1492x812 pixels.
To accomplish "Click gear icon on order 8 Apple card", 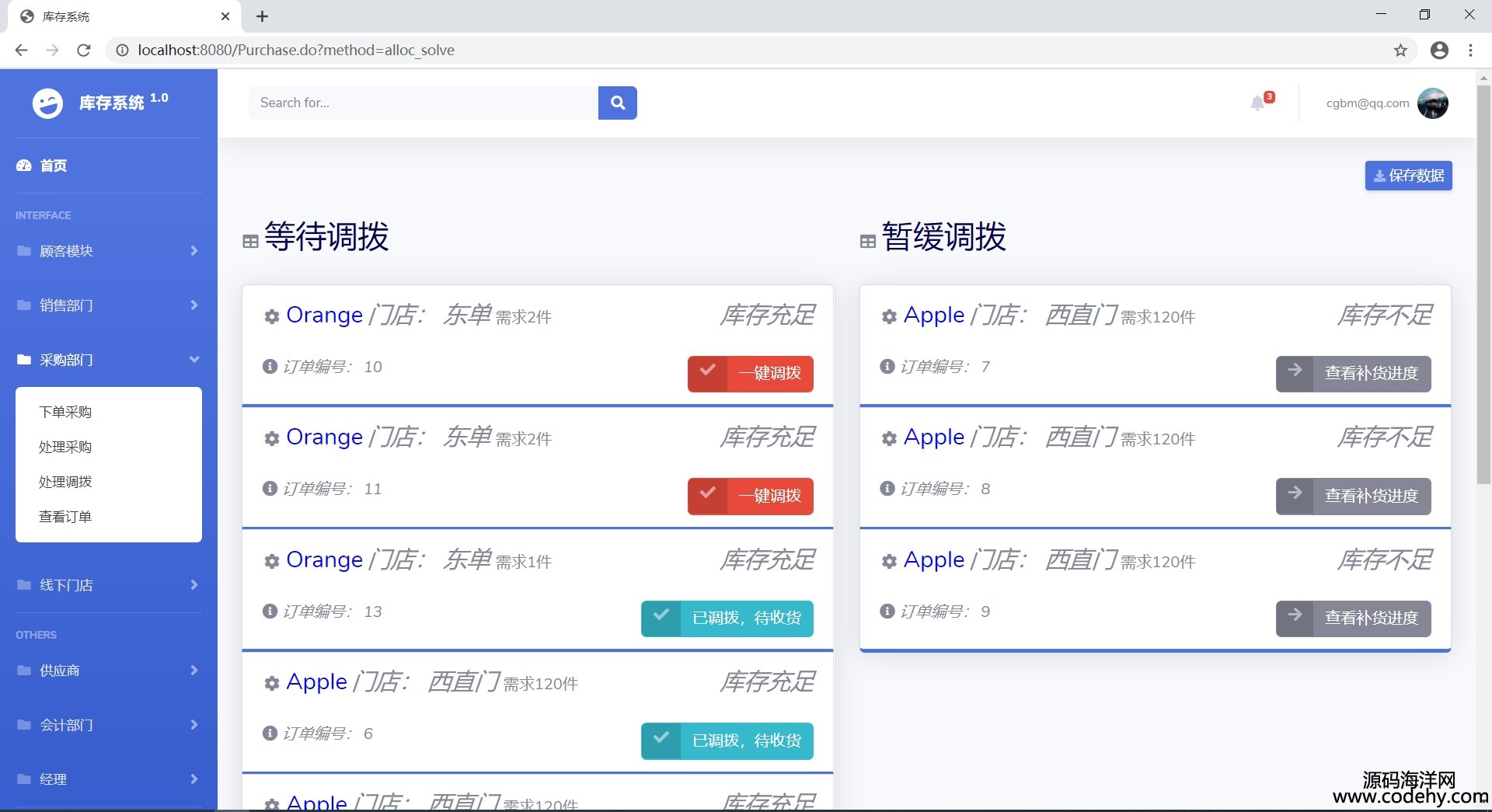I will [889, 439].
